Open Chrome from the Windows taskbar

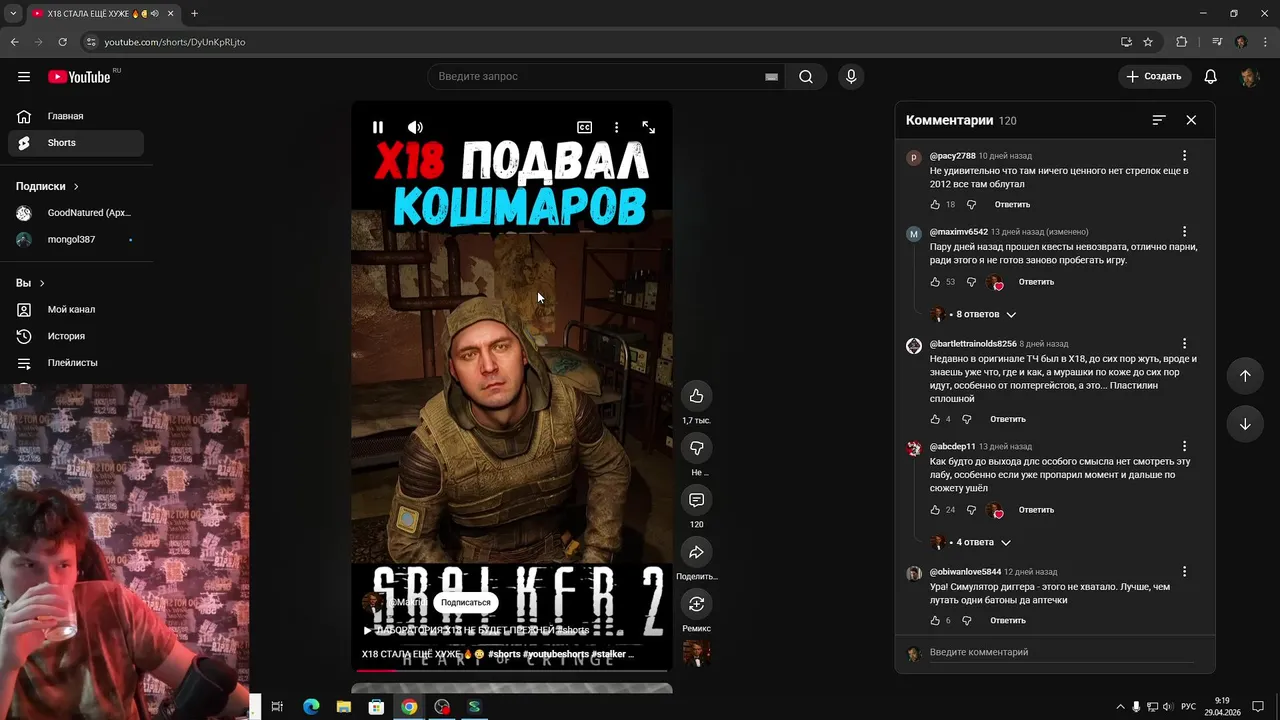tap(409, 707)
